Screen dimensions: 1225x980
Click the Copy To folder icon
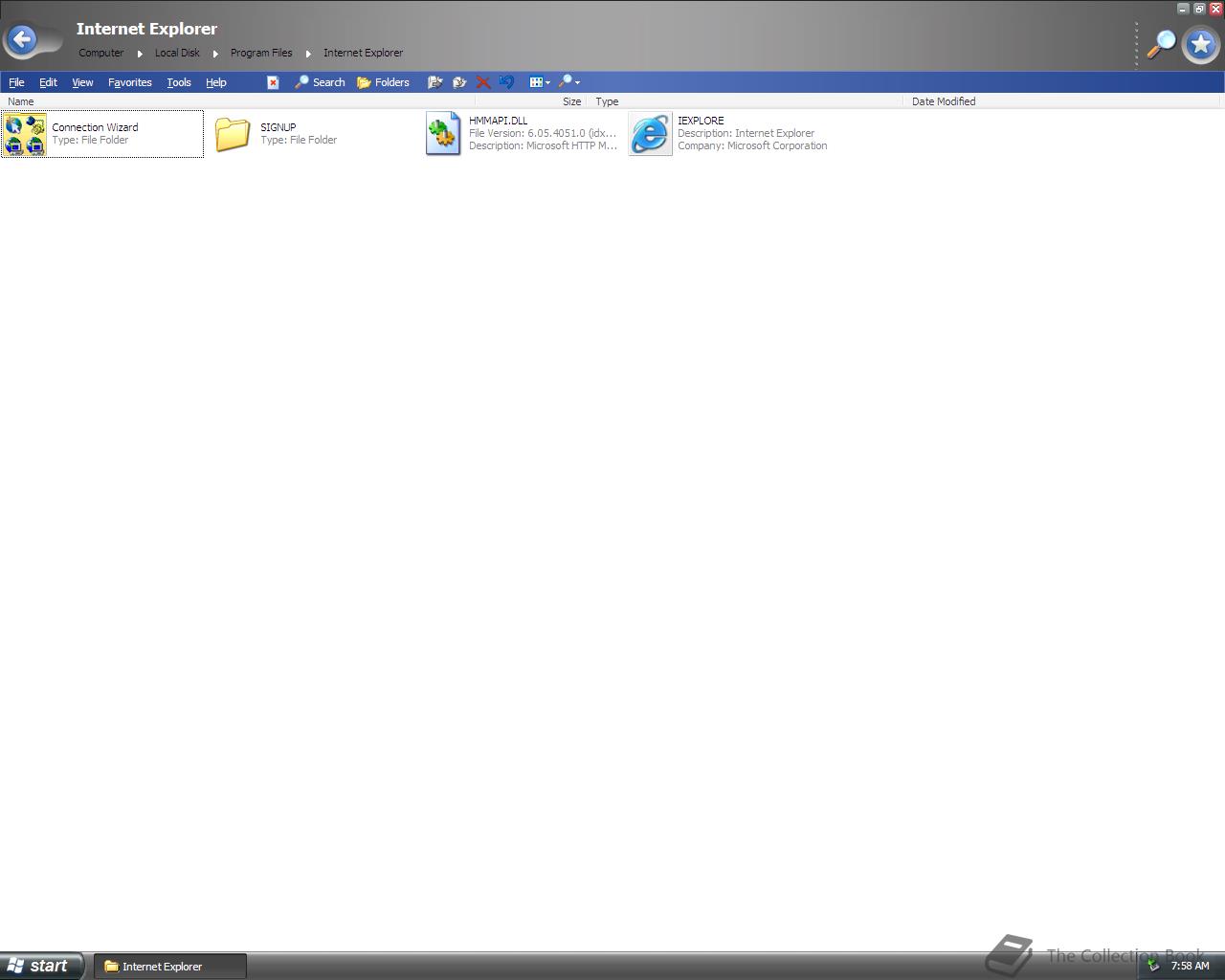(x=459, y=82)
